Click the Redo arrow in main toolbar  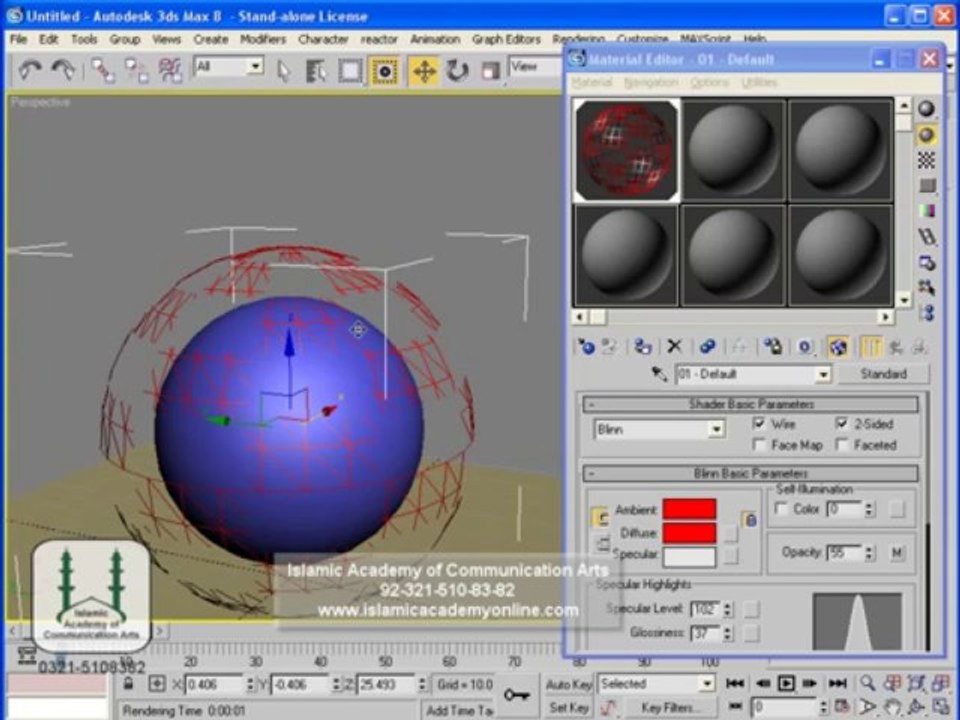pyautogui.click(x=62, y=70)
